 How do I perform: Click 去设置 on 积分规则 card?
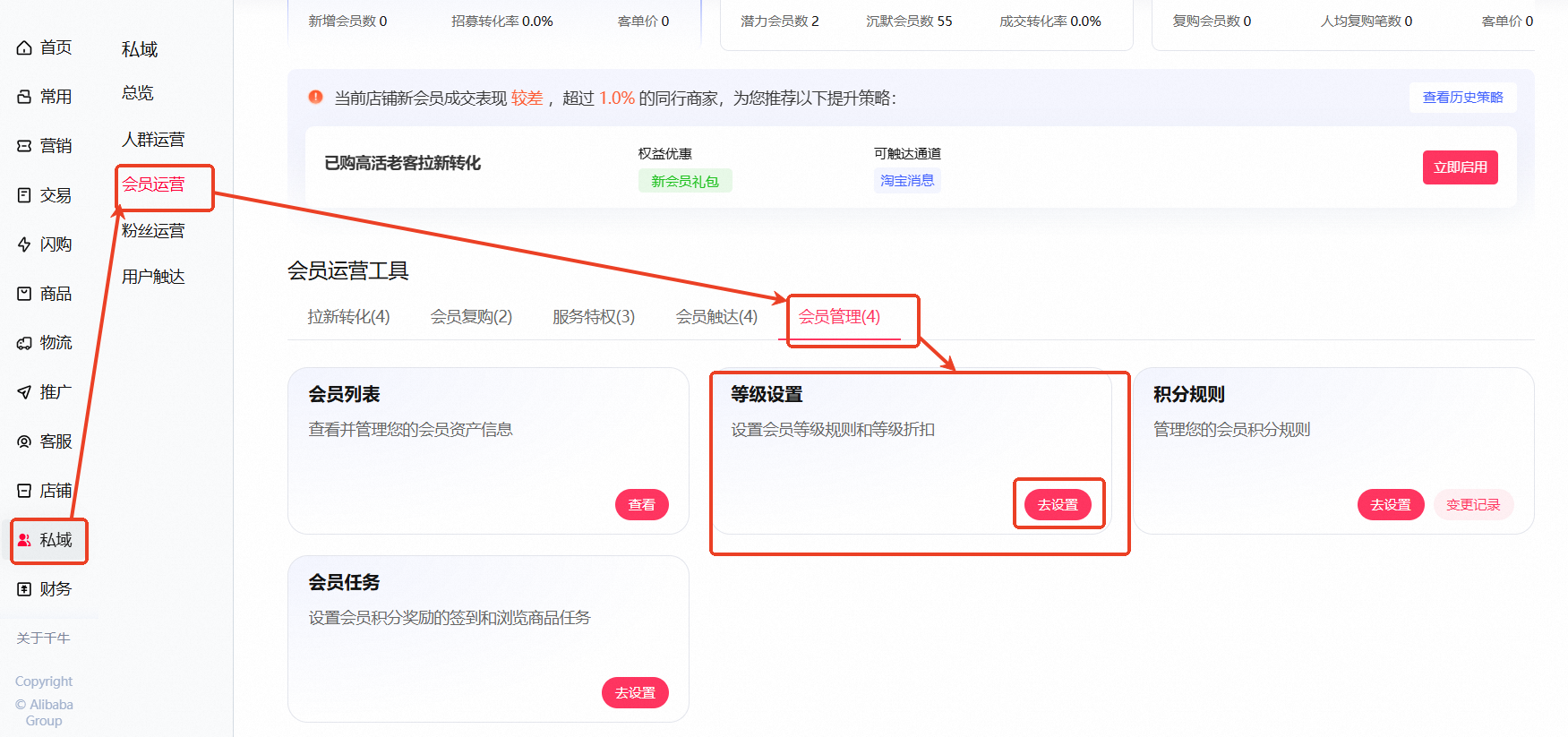(1391, 505)
